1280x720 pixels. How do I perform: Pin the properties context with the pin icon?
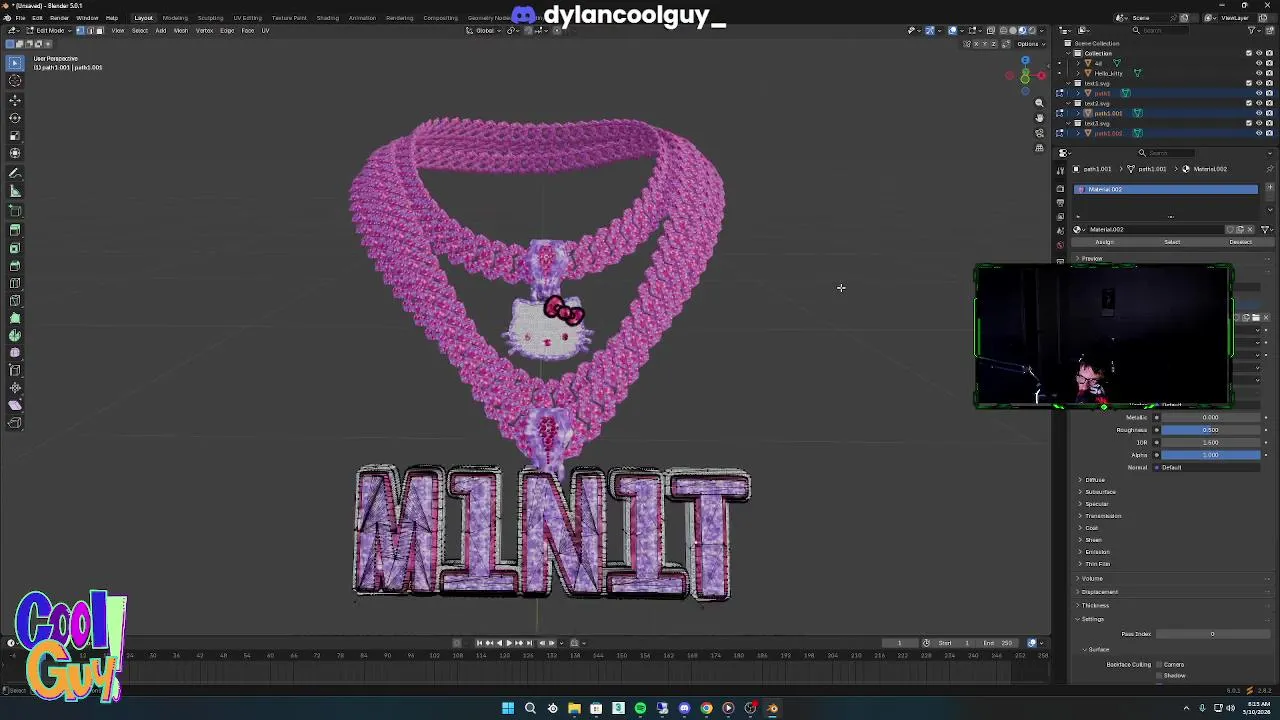pos(1270,169)
